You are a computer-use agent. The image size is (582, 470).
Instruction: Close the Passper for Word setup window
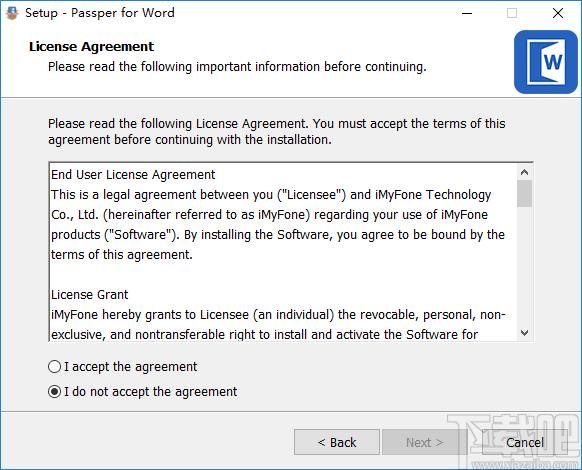pyautogui.click(x=558, y=13)
